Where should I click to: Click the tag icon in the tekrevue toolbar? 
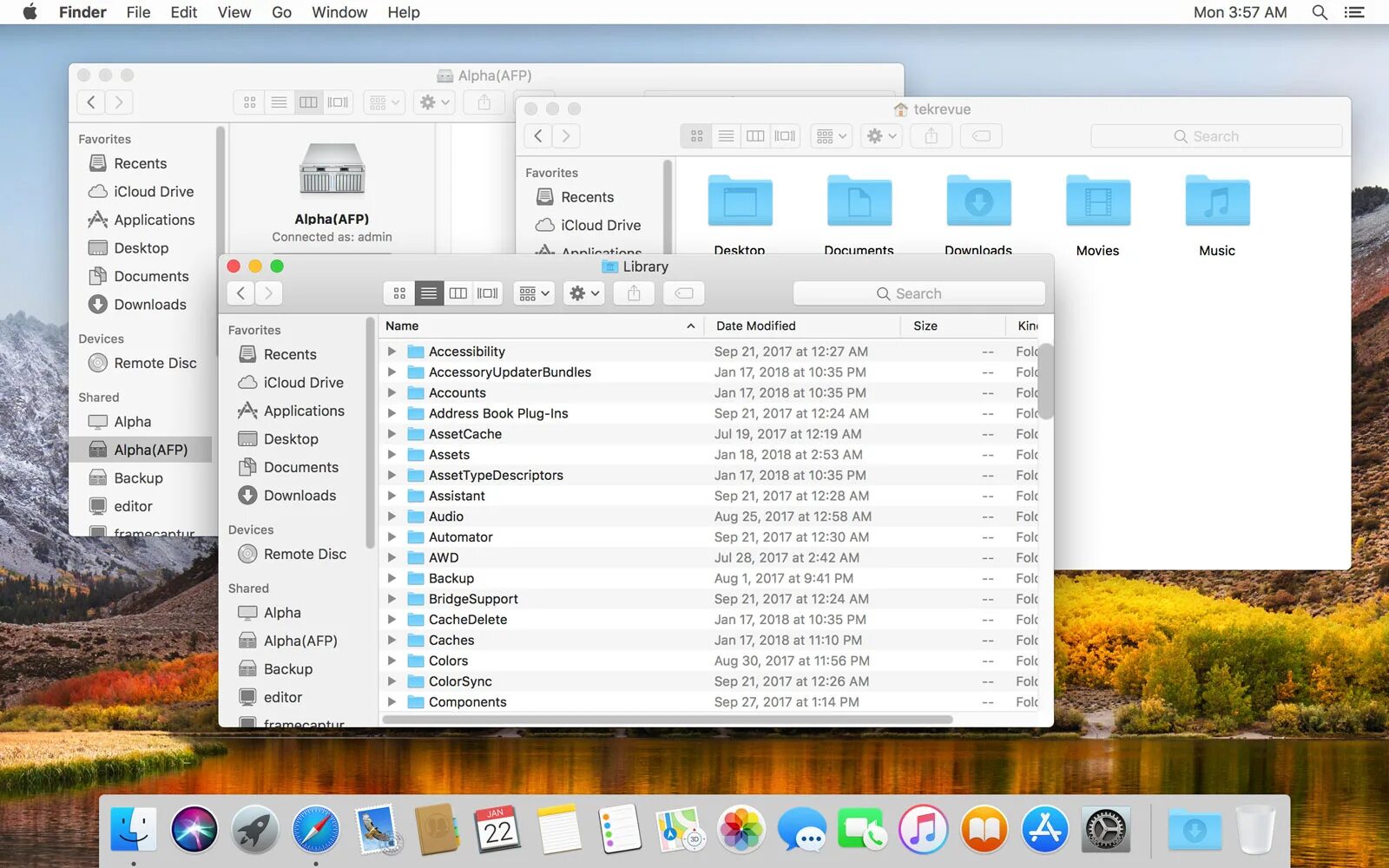tap(980, 135)
